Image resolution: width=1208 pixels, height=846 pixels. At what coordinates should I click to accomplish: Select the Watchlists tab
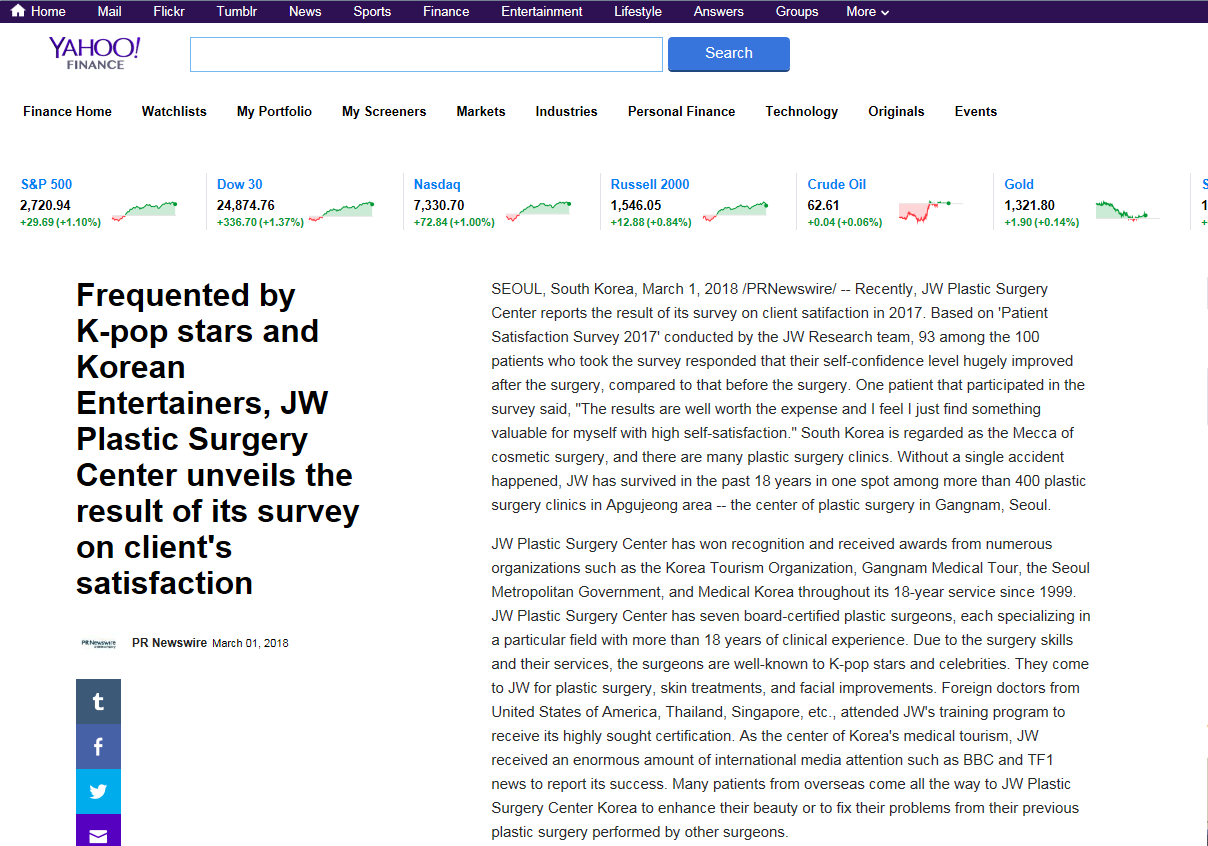coord(174,111)
